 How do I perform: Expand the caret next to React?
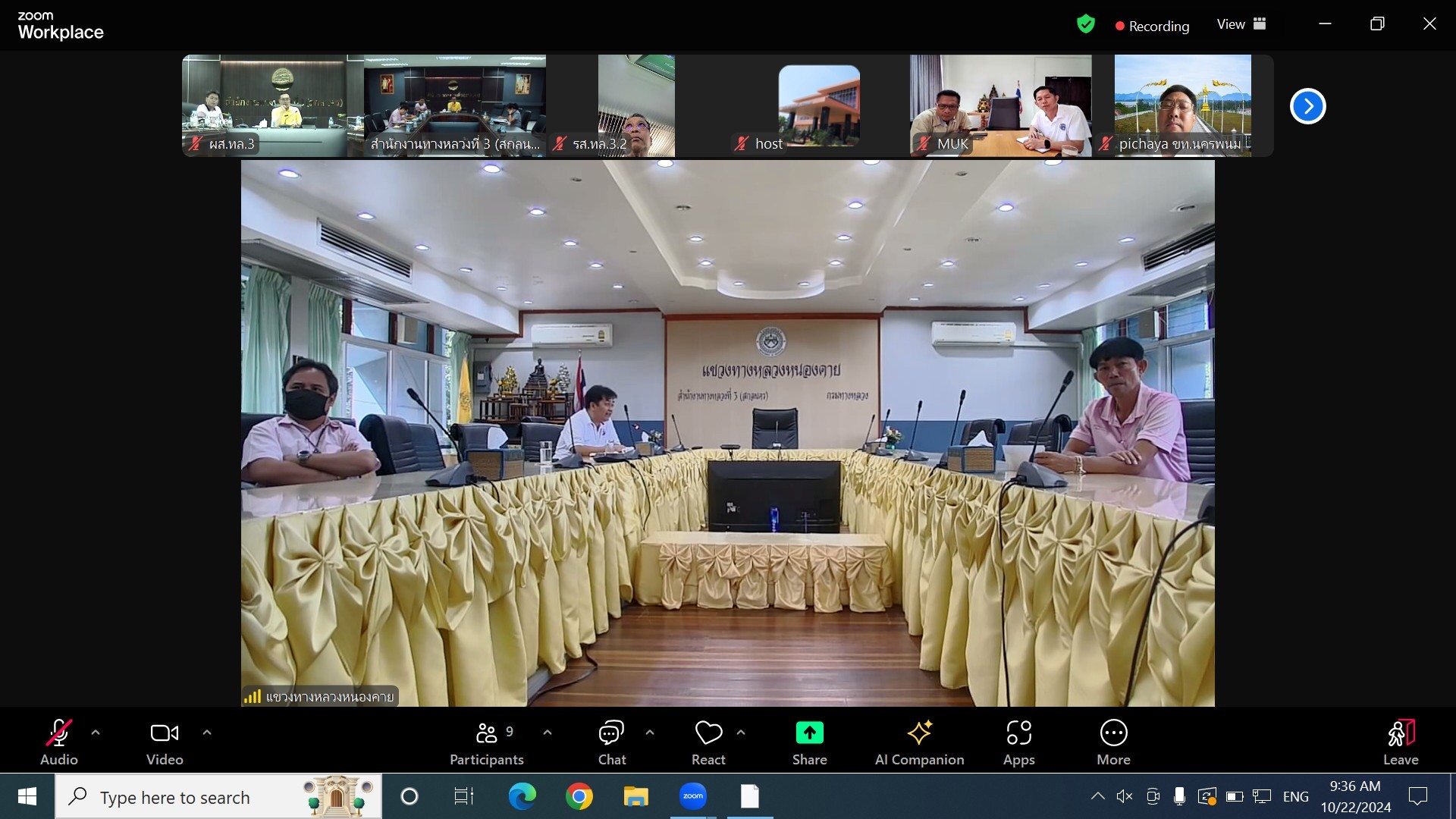click(741, 733)
